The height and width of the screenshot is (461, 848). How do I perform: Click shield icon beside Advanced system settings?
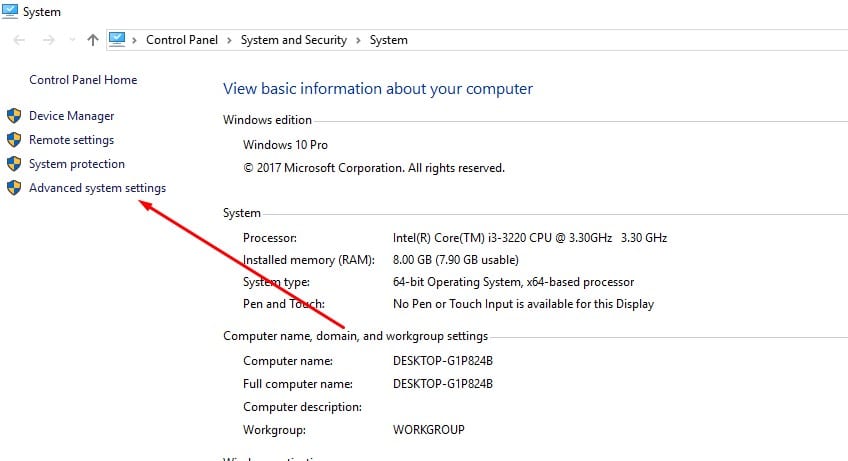(14, 188)
